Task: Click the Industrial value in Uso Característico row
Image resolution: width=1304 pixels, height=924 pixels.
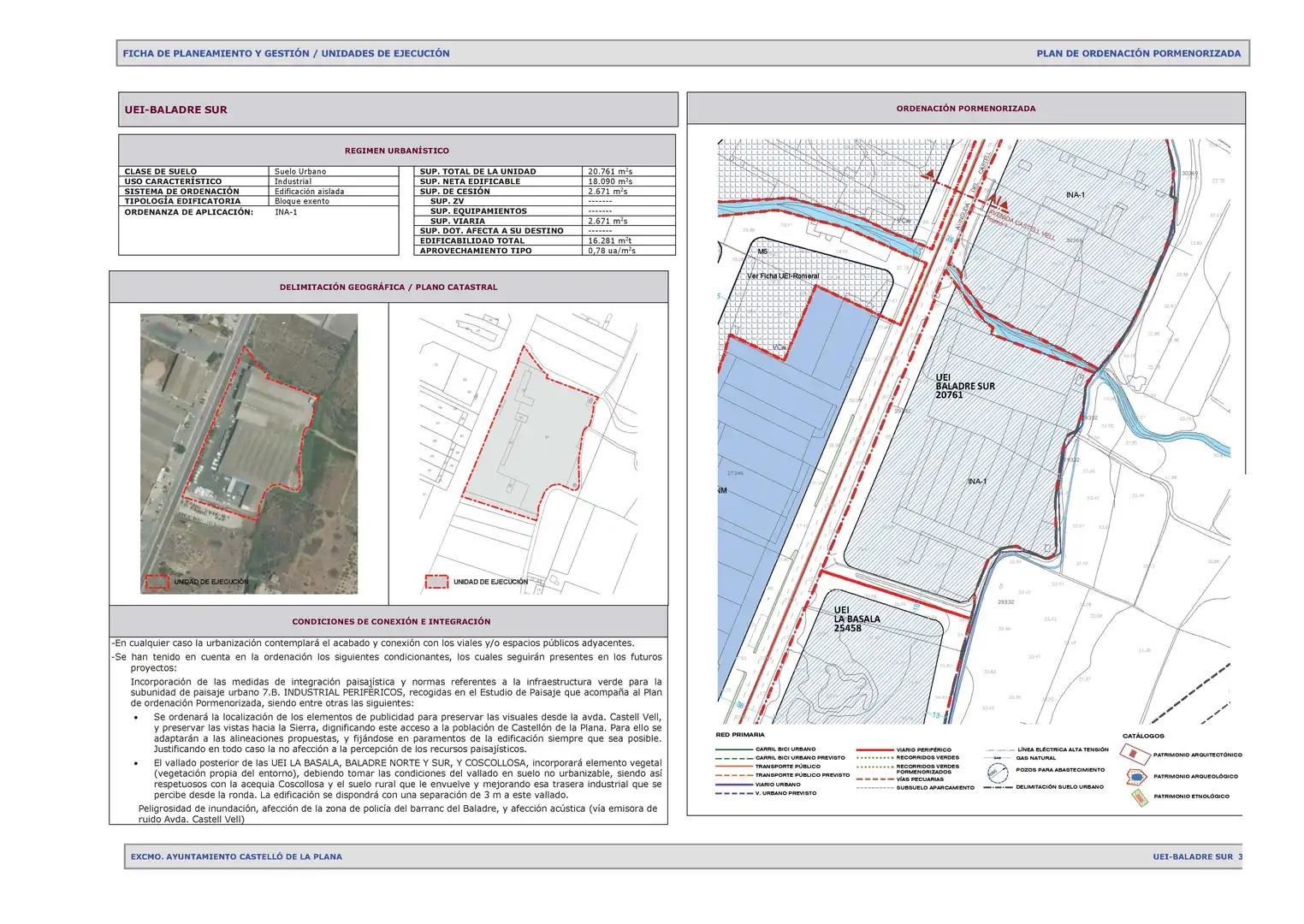Action: (x=293, y=181)
